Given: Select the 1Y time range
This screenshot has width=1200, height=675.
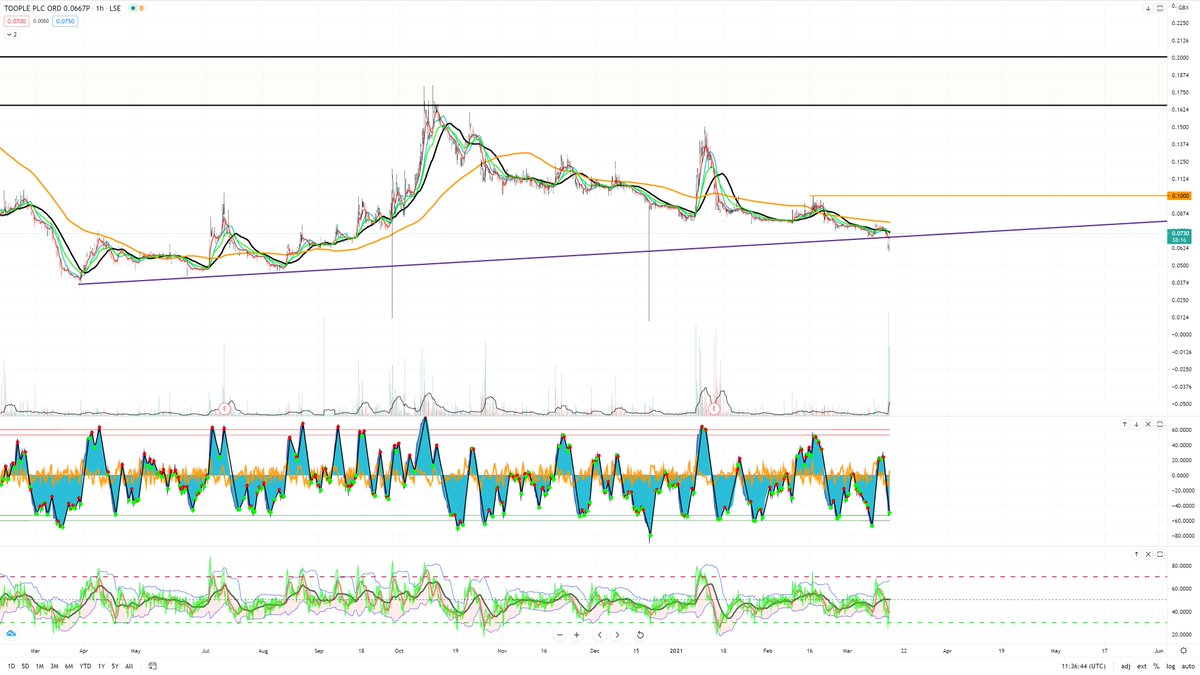Looking at the screenshot, I should click(x=101, y=665).
